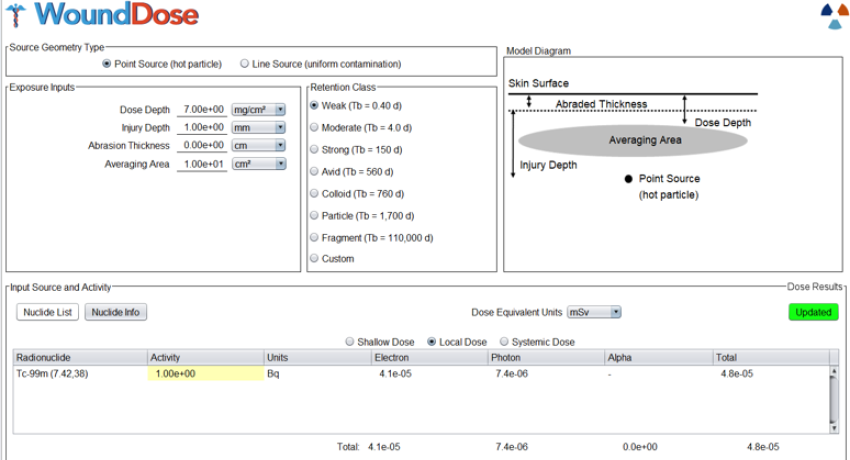Edit the Averaging Area value field
Viewport: 850px width, 460px height.
point(202,164)
